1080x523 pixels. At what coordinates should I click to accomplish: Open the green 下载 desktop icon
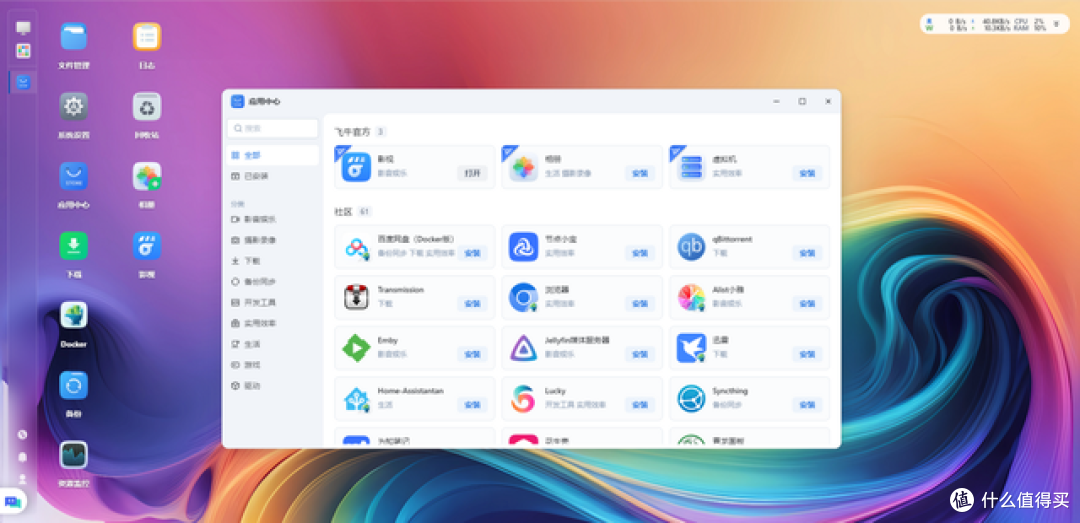[x=74, y=246]
